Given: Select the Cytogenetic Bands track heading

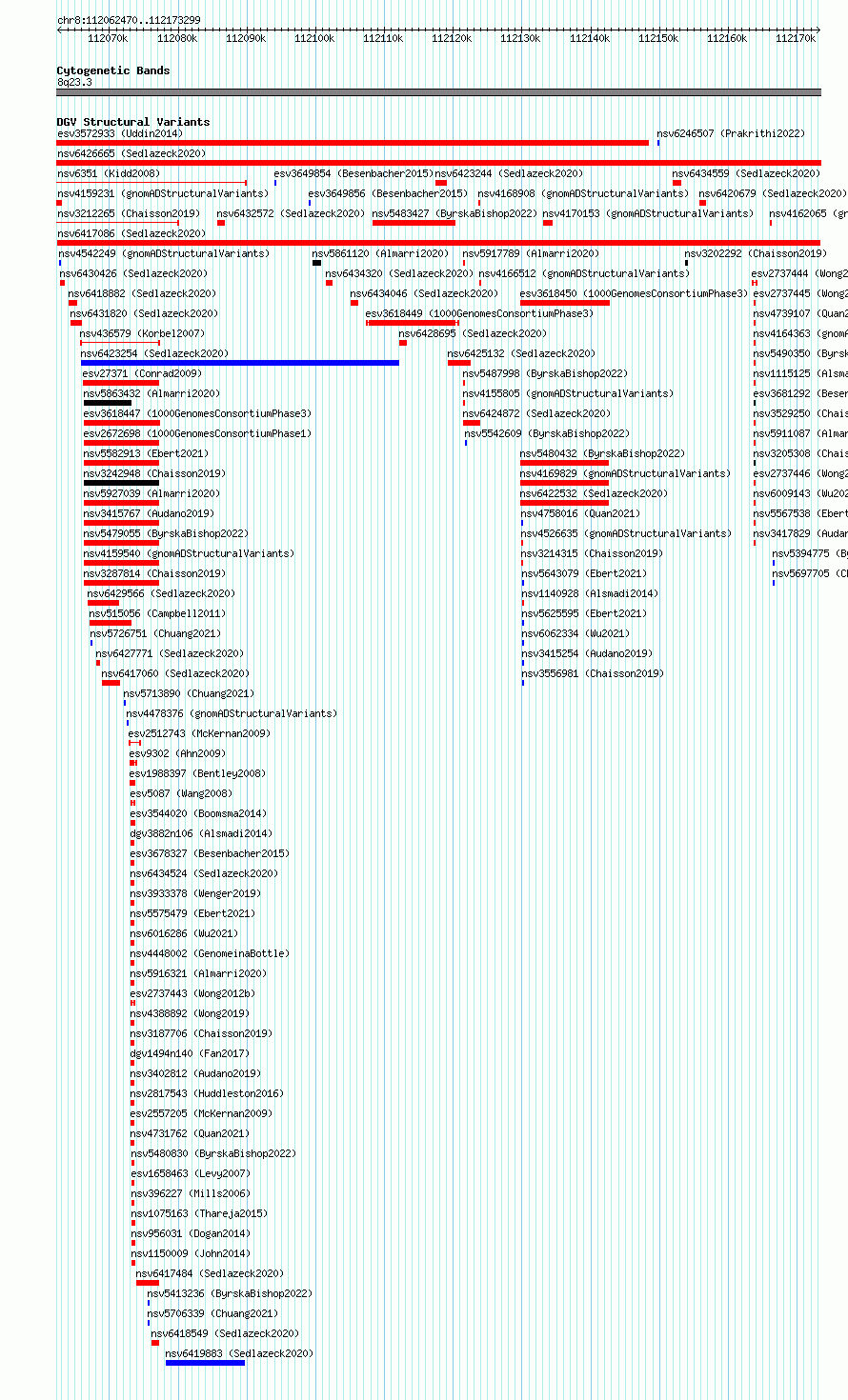Looking at the screenshot, I should (113, 70).
